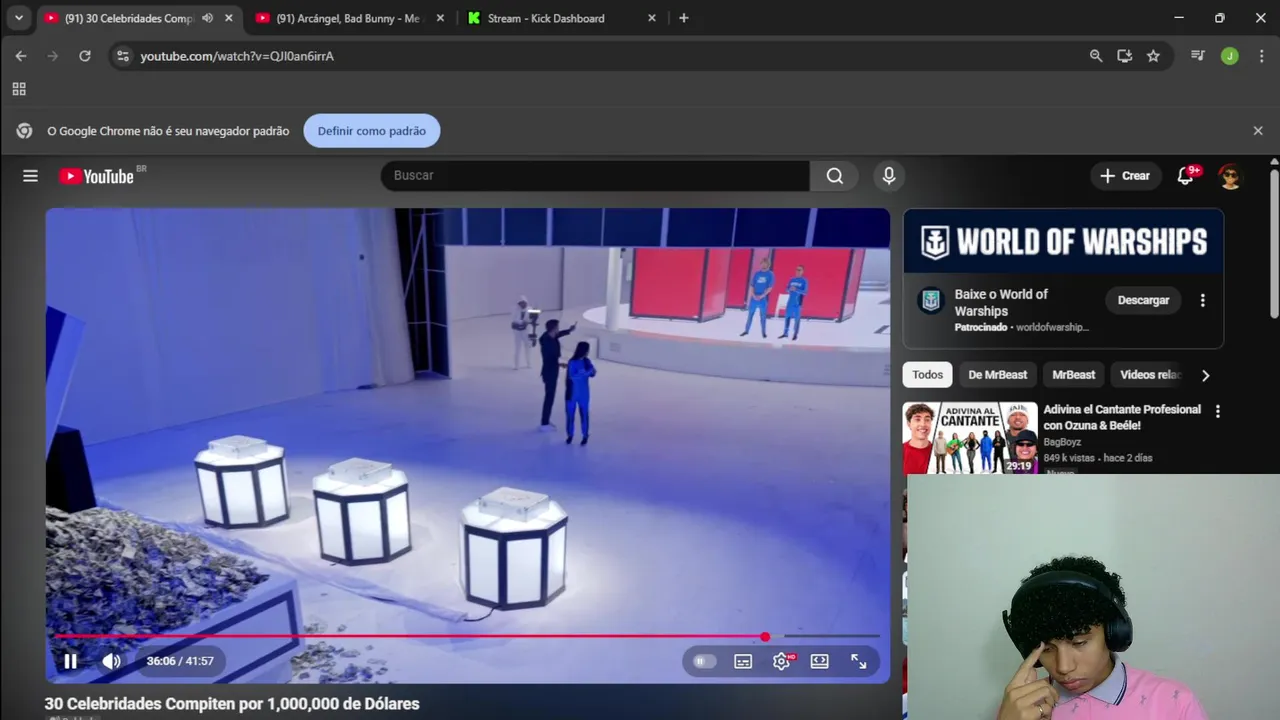Toggle the autoplay switch in player
Image resolution: width=1280 pixels, height=720 pixels.
704,661
